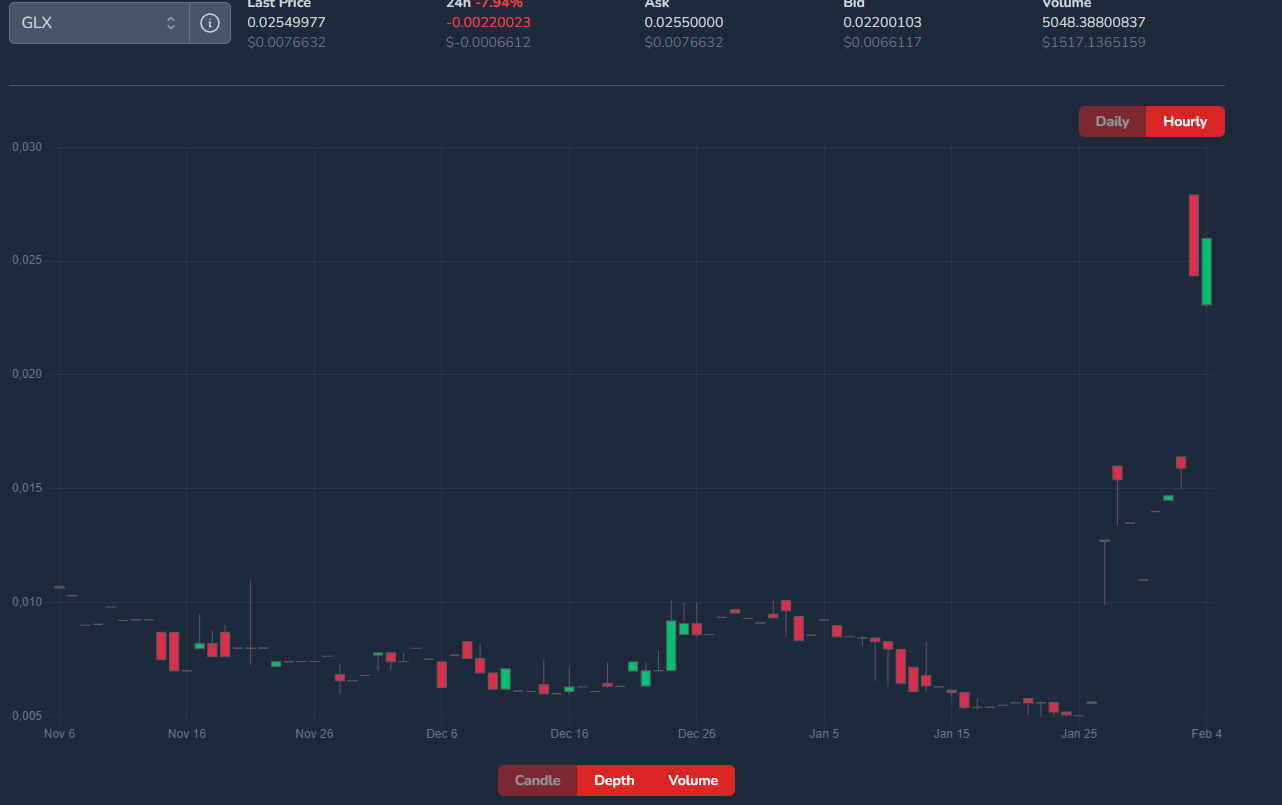Screen dimensions: 1282x805
Task: Click the 0,025 price axis label
Action: pos(27,261)
